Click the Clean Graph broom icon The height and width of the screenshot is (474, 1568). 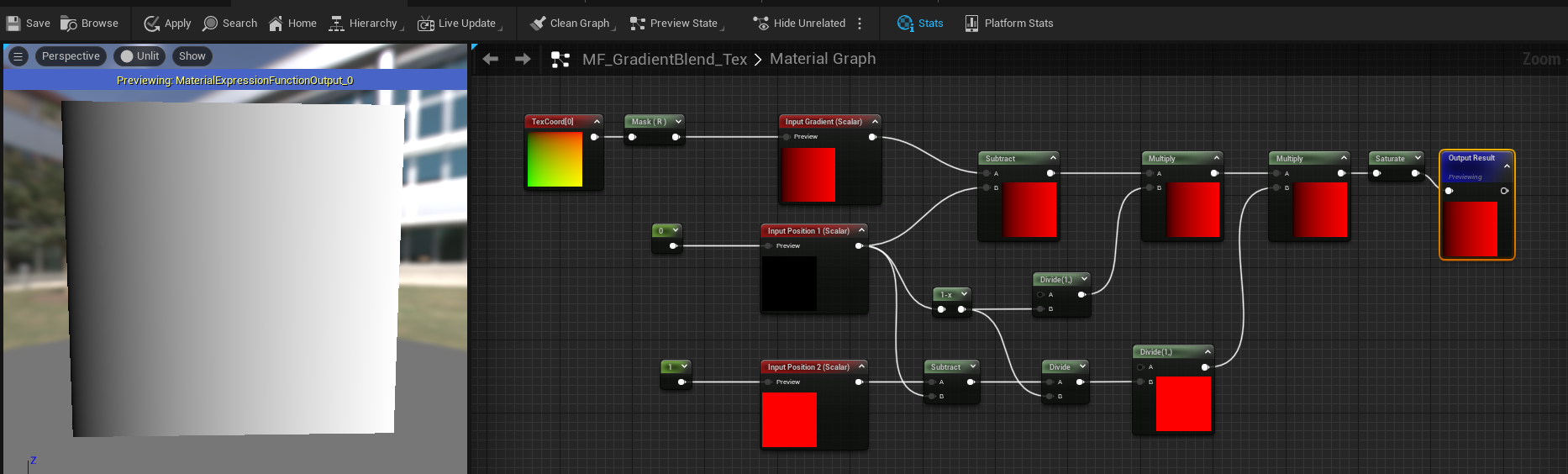point(538,24)
